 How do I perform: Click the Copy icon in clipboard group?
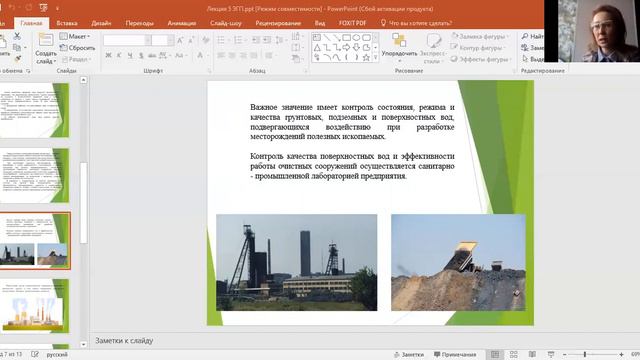point(17,48)
